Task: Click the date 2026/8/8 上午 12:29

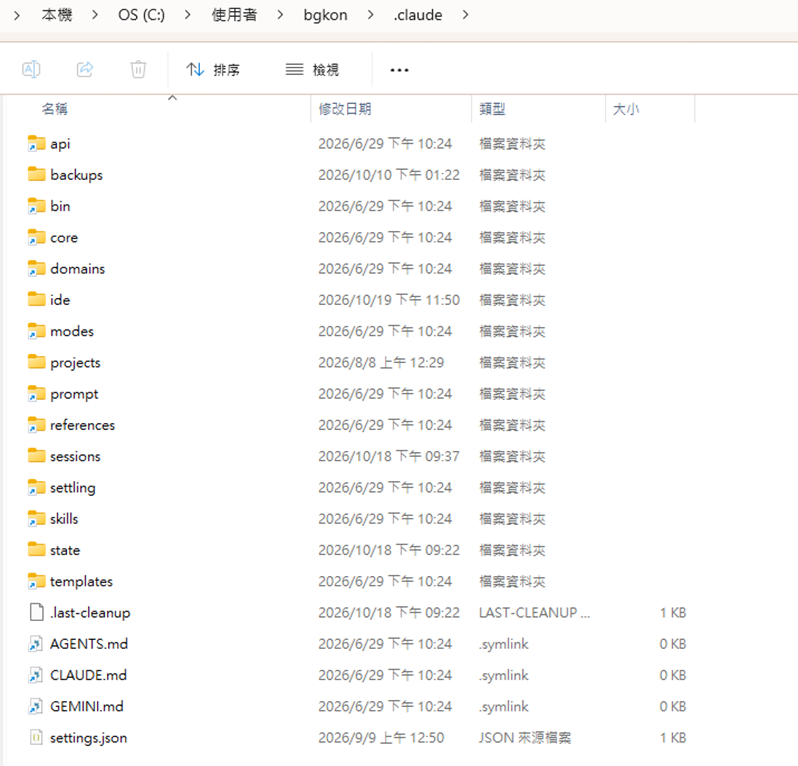Action: 381,363
